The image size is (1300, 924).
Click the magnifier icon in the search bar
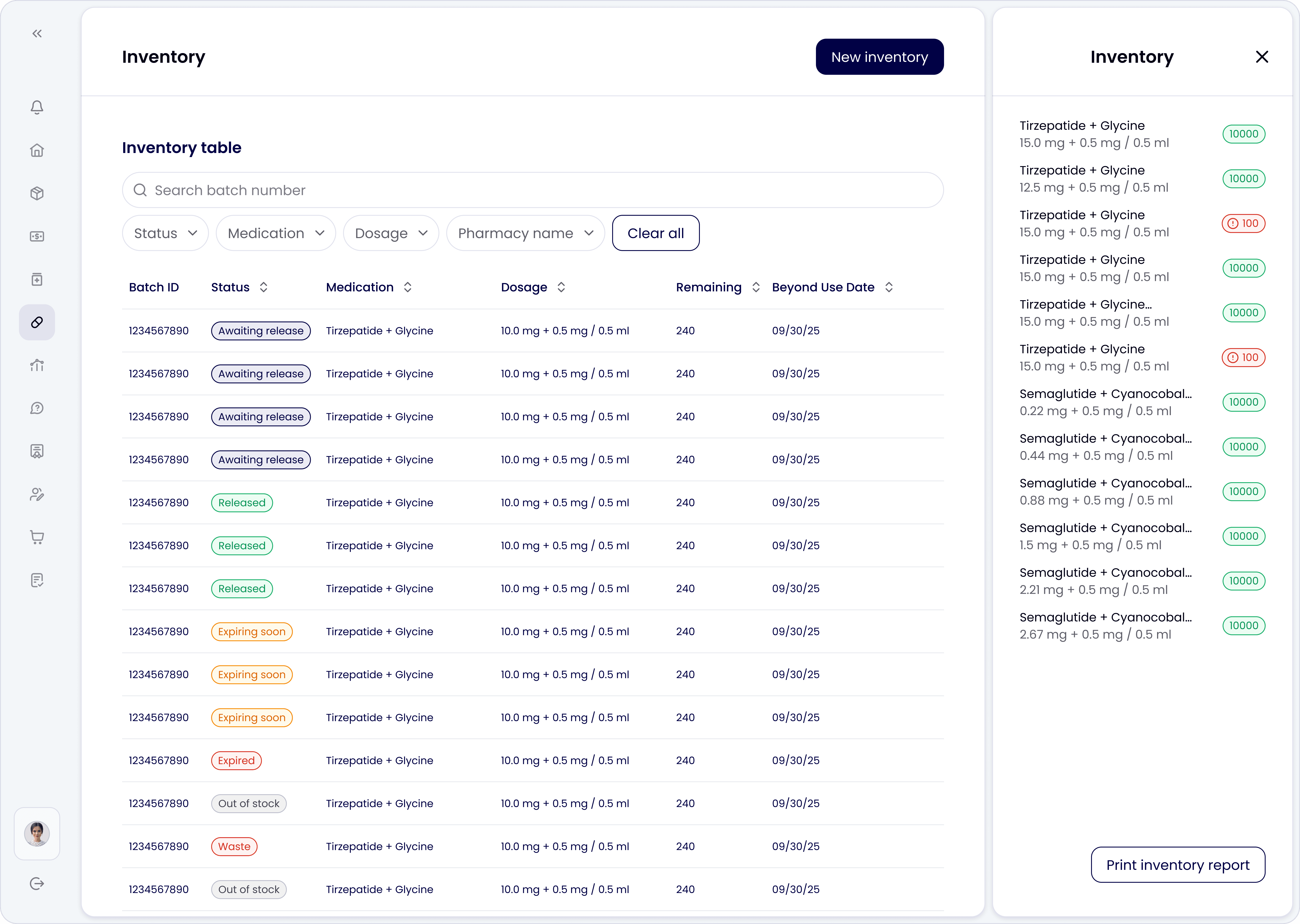pos(140,190)
